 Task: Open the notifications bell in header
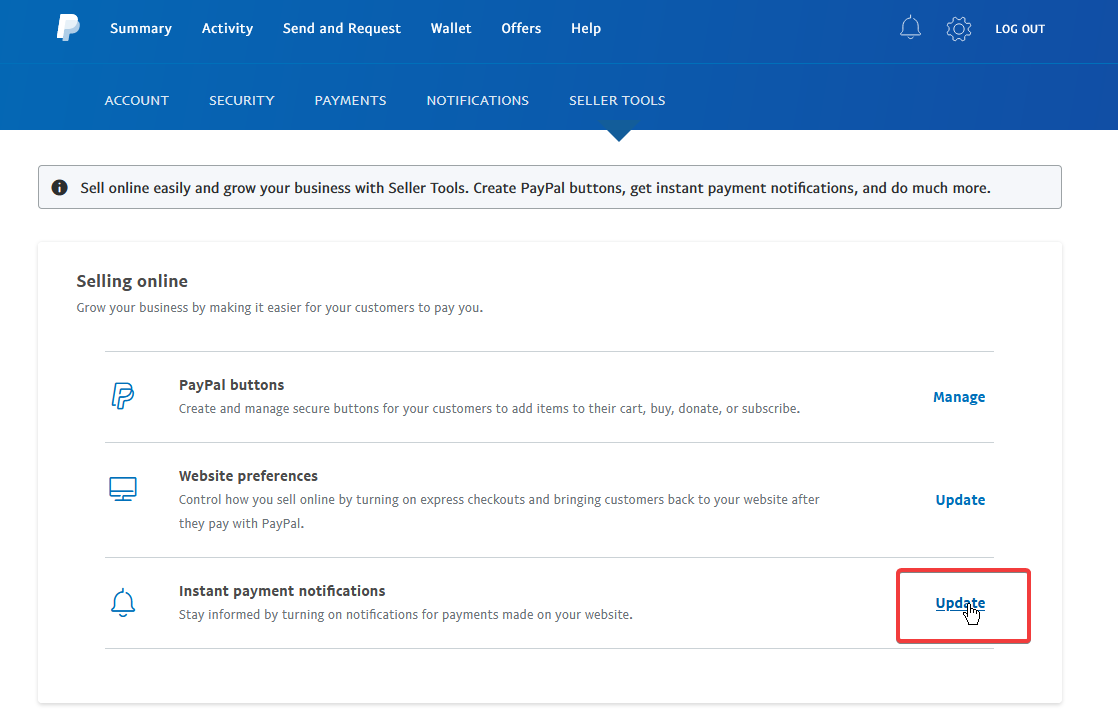(910, 28)
